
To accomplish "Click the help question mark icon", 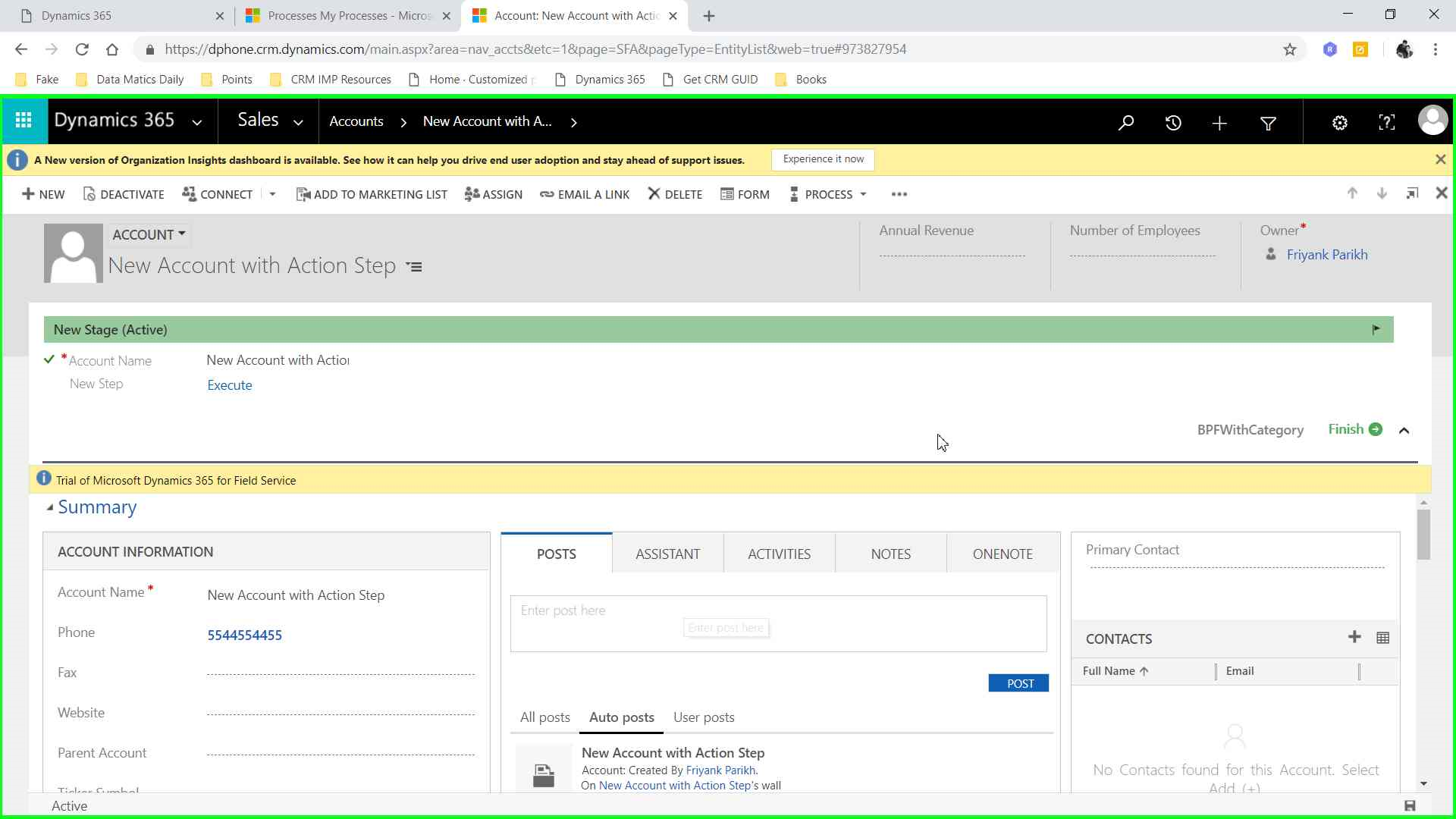I will click(x=1386, y=122).
